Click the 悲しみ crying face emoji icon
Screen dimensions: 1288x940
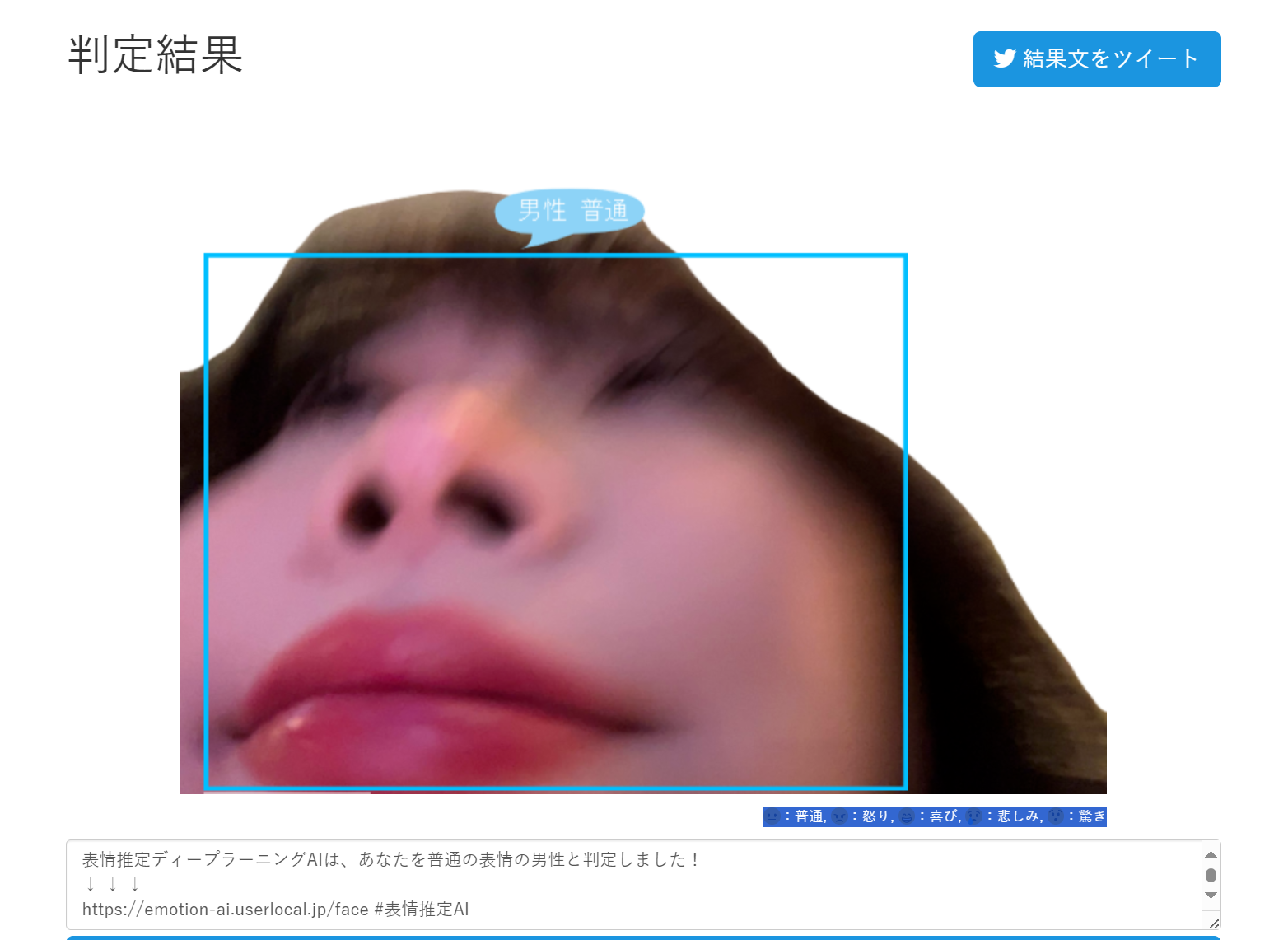[973, 816]
